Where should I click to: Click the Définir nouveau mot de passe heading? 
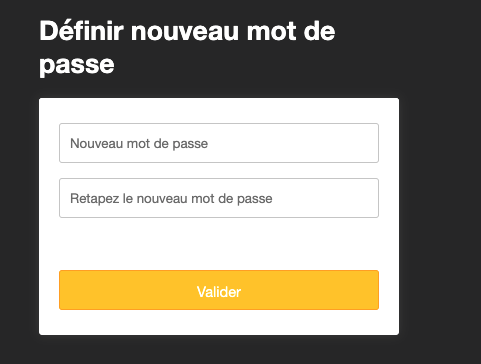pyautogui.click(x=187, y=48)
